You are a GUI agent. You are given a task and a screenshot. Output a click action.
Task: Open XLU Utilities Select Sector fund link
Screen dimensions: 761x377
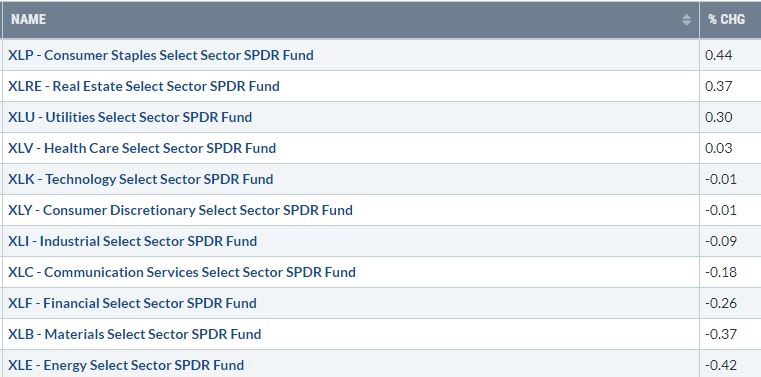(130, 117)
